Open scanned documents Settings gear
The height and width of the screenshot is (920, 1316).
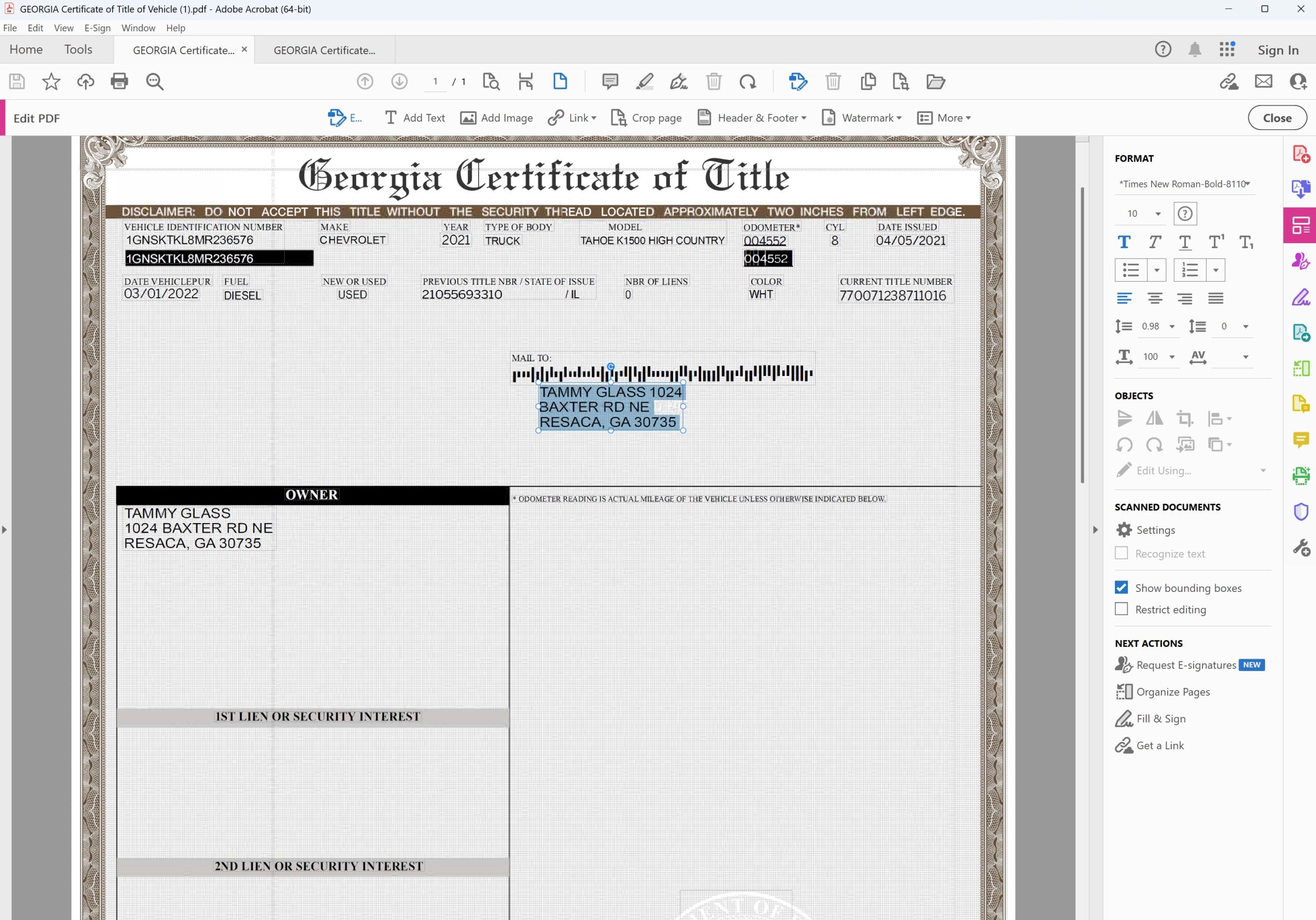pos(1124,530)
